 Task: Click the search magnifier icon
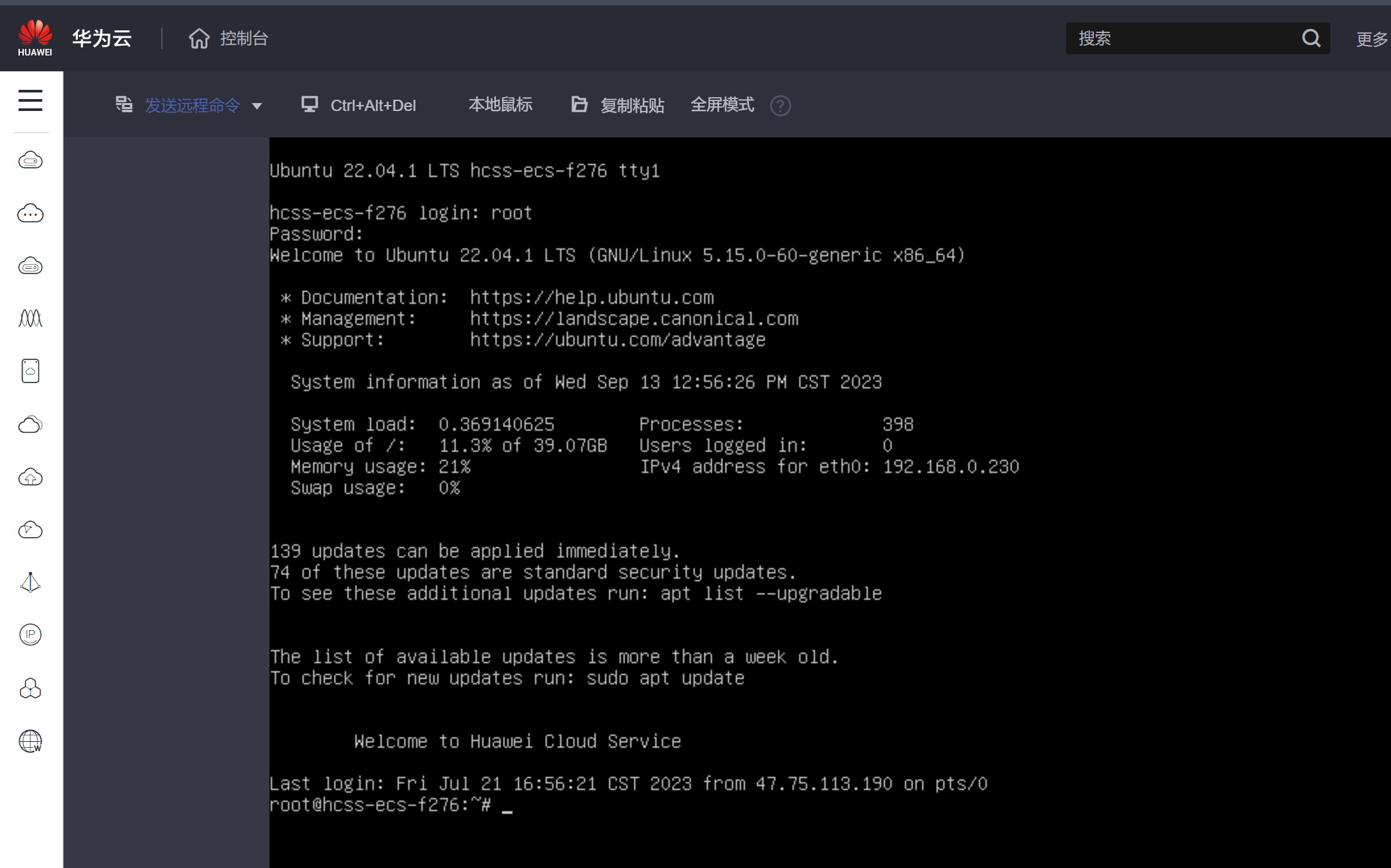1311,38
